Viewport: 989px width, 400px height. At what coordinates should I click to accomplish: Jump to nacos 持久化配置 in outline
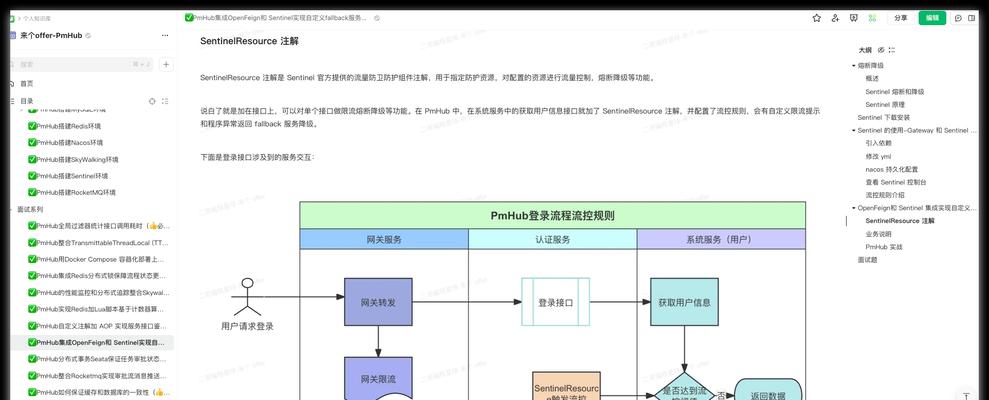pos(891,169)
